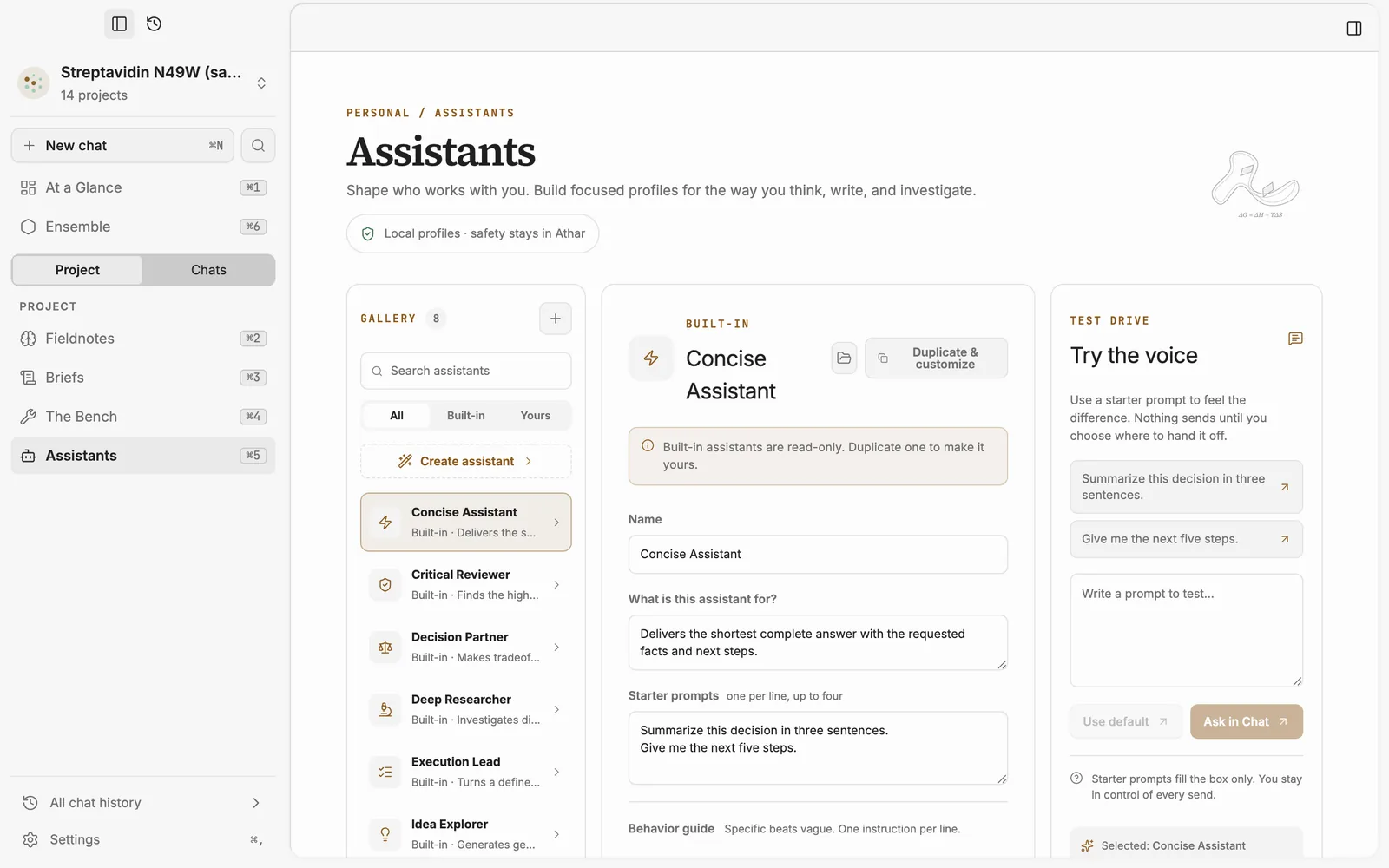Switch sidebar to the Project tab
Viewport: 1389px width, 868px height.
(77, 270)
